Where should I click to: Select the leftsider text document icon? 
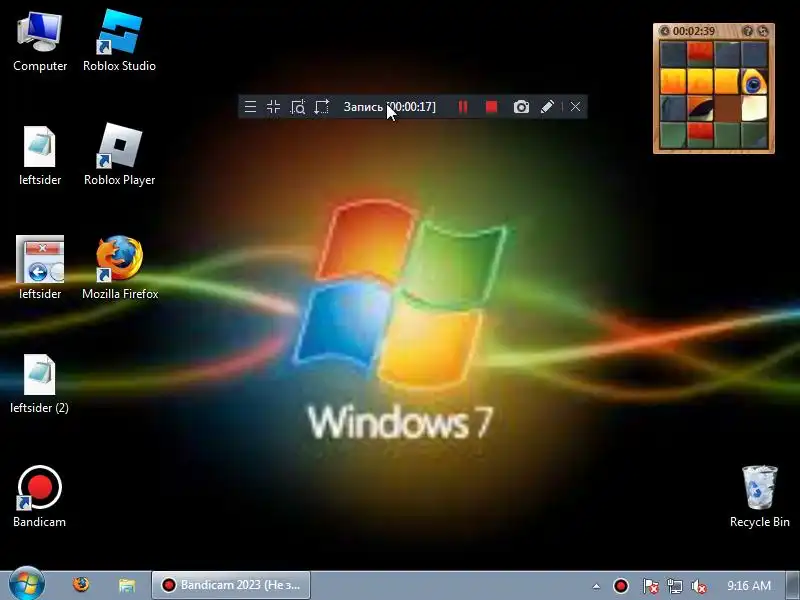[x=40, y=155]
